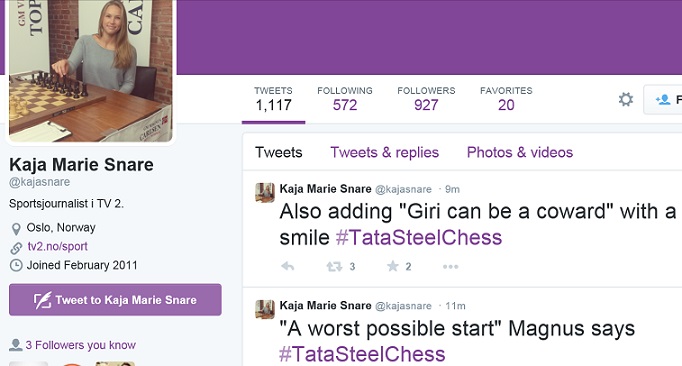Favorite the Giri tweet with the star icon
The image size is (682, 366).
click(x=393, y=266)
